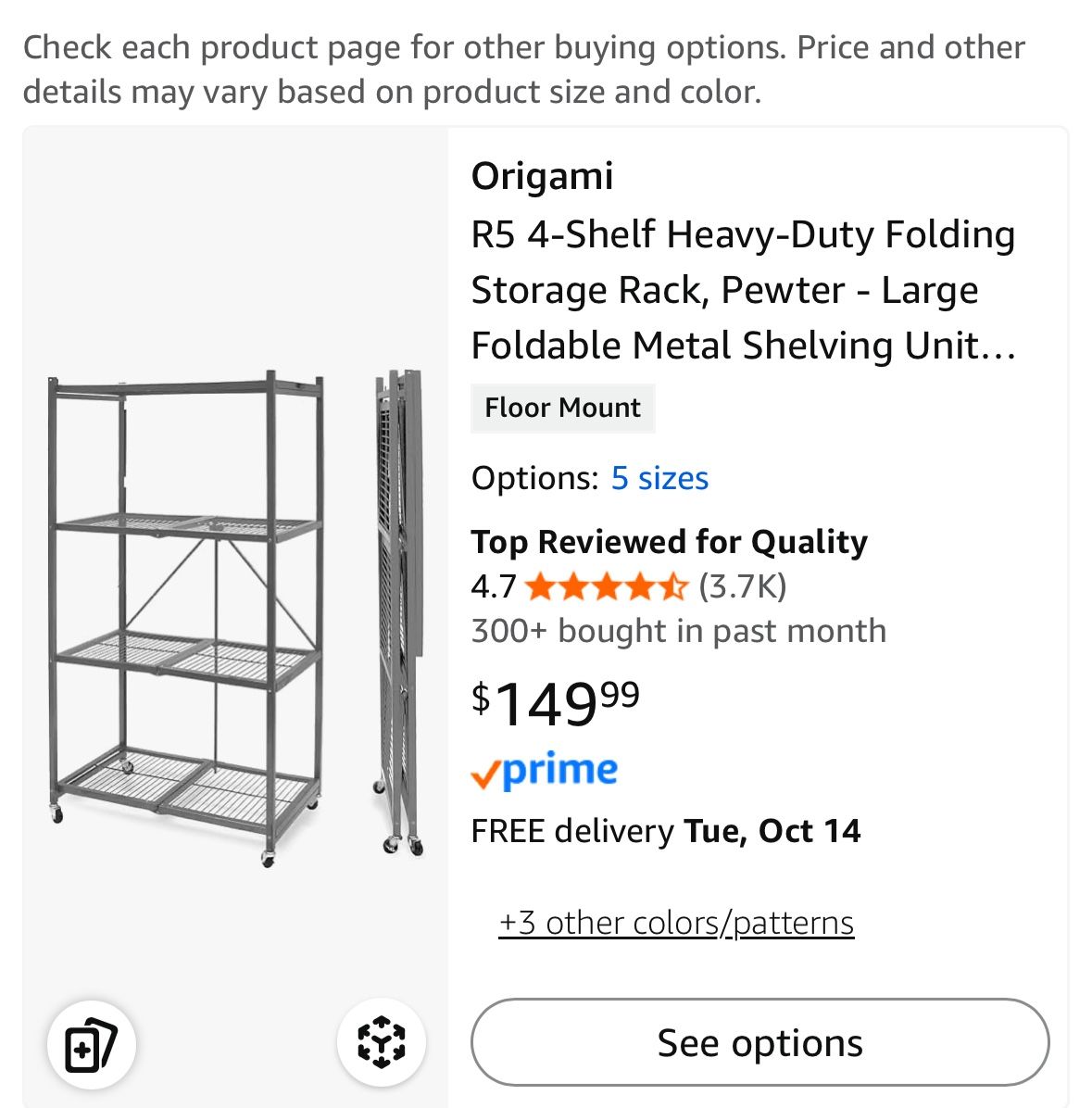Click the Options: label
Viewport: 1092px width, 1108px height.
pos(534,478)
